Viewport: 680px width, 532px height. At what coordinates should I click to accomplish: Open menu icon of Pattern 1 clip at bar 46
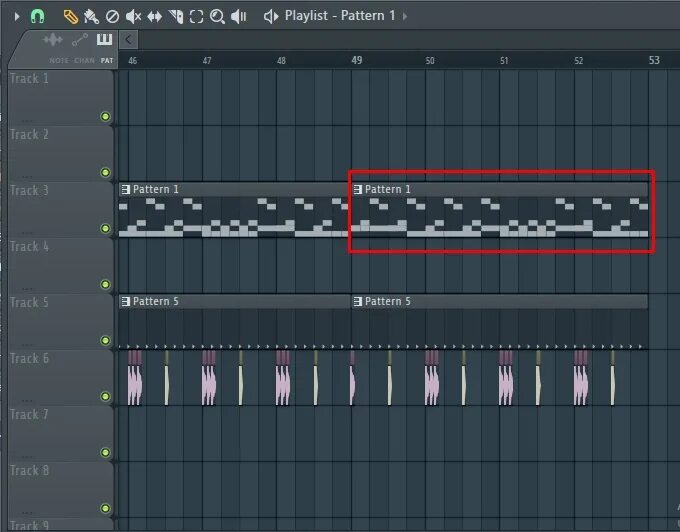126,189
